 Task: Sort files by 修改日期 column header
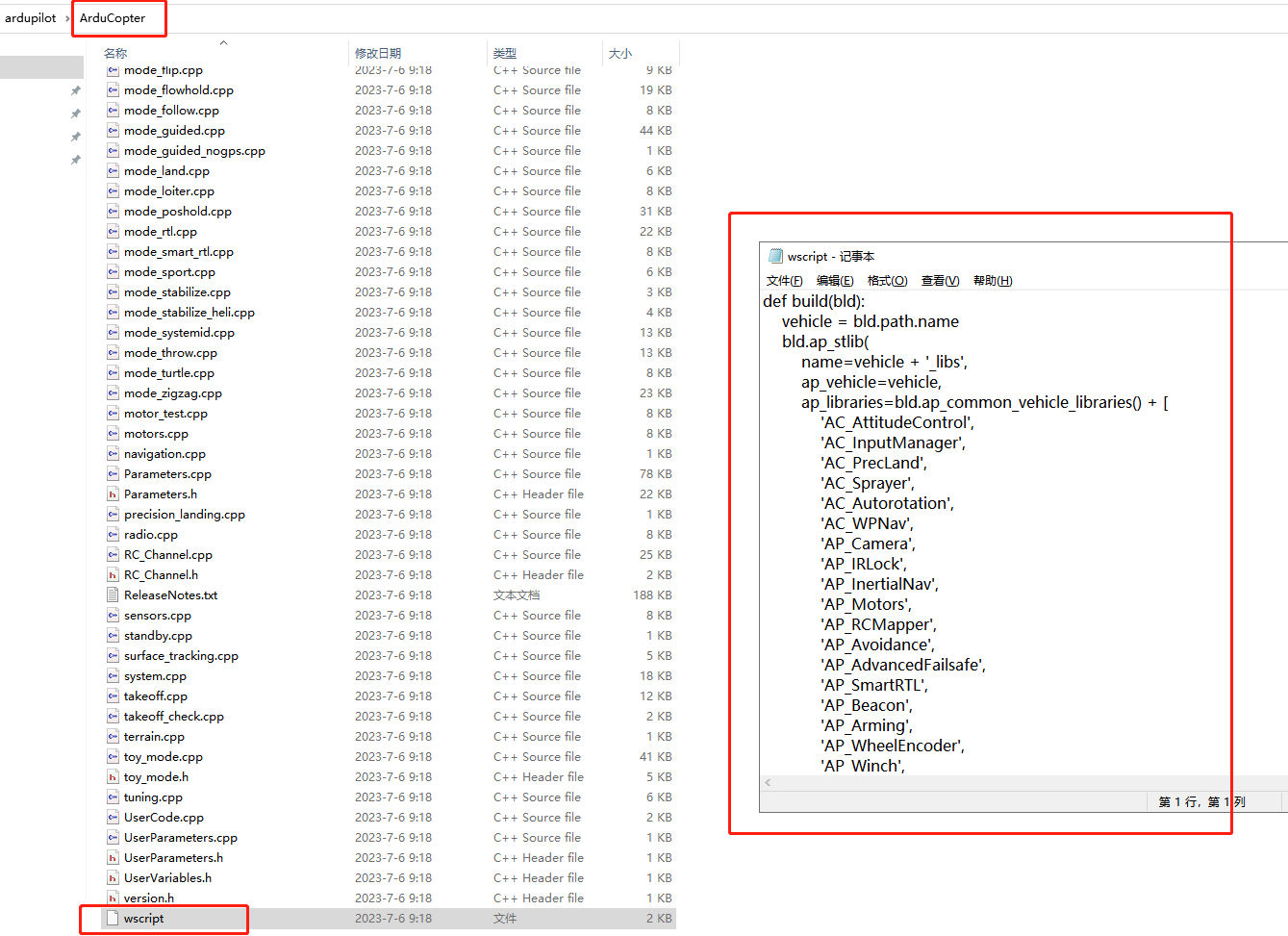coord(378,54)
